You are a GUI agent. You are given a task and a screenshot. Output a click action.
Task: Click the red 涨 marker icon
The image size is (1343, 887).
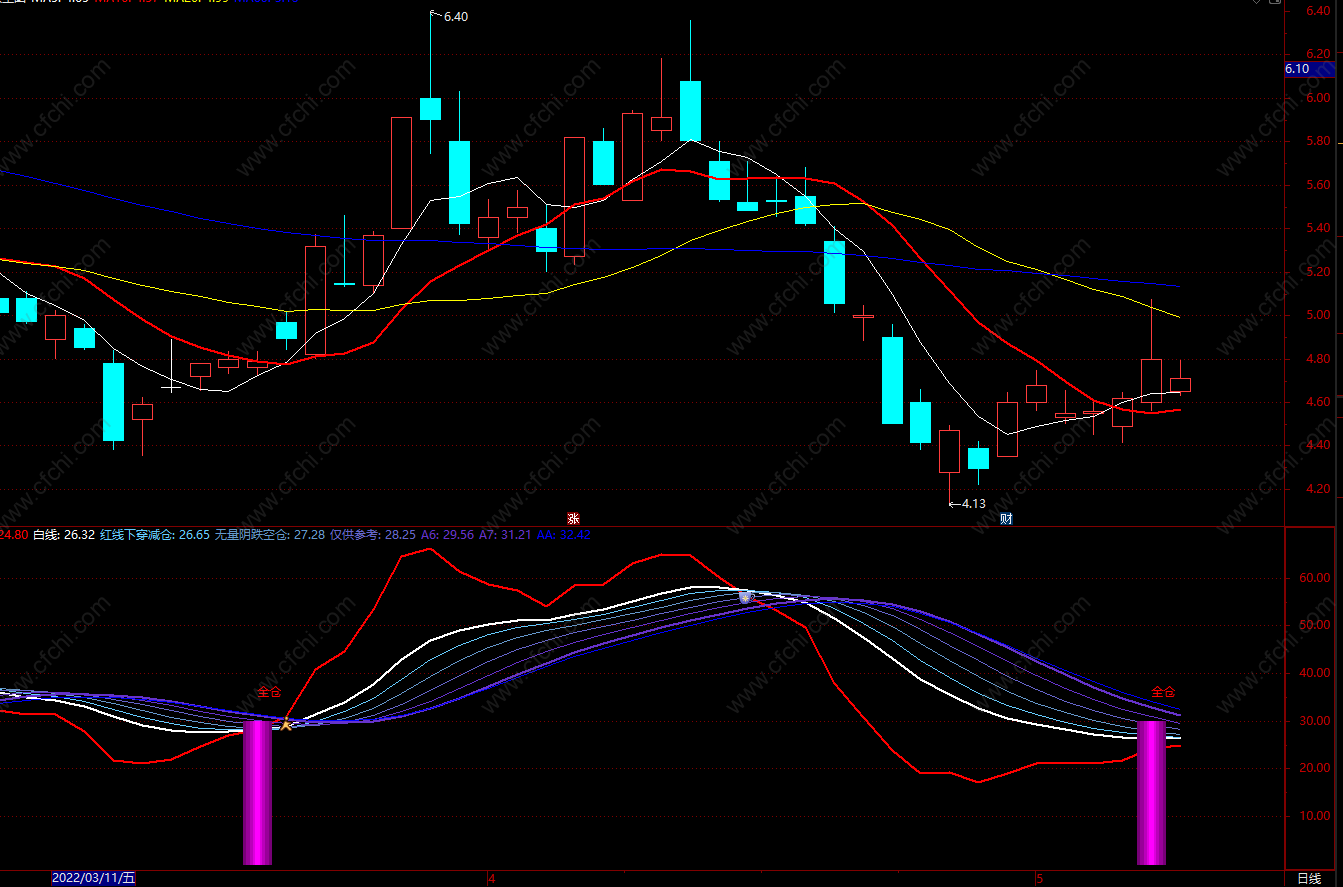pos(573,518)
